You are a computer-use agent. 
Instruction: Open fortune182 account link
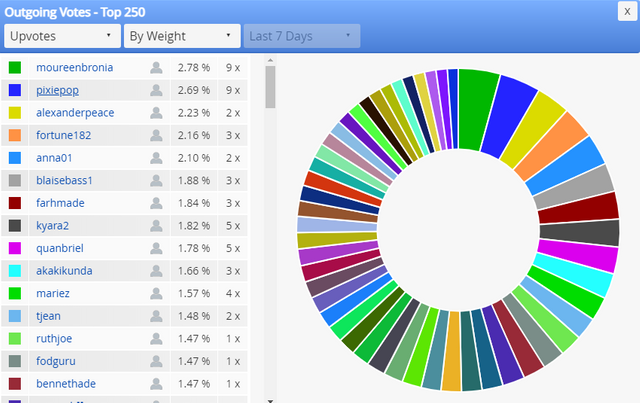pos(64,135)
